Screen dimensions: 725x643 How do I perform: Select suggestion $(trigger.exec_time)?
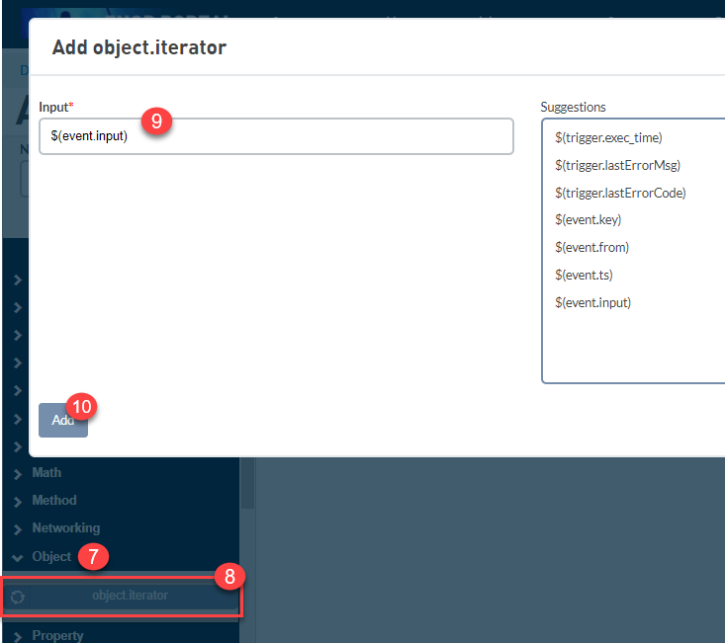tap(608, 137)
